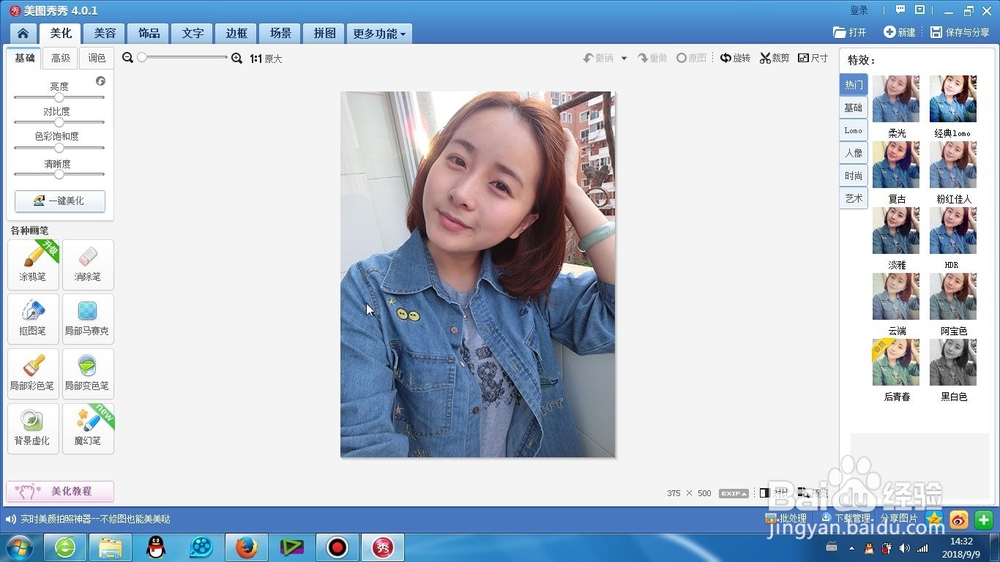
Task: Click 分享图片 share picture link
Action: coord(899,518)
